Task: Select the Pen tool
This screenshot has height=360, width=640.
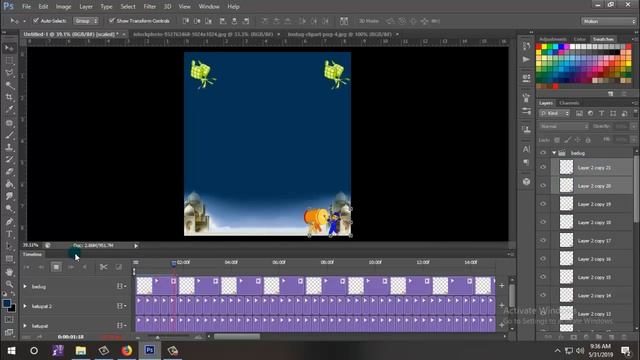Action: pyautogui.click(x=9, y=222)
